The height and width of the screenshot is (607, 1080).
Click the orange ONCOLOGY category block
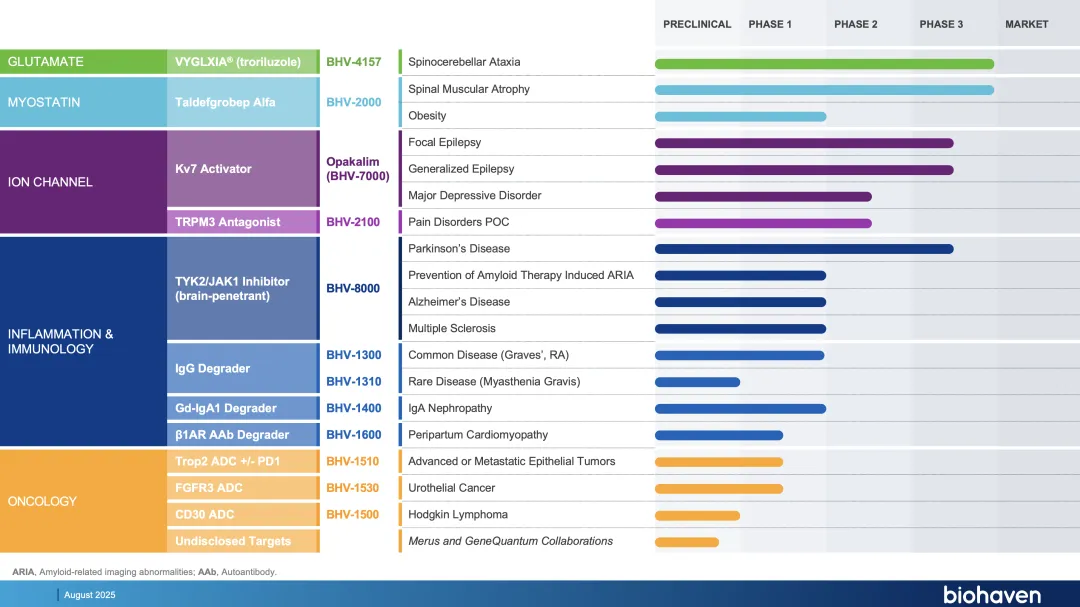pos(83,501)
